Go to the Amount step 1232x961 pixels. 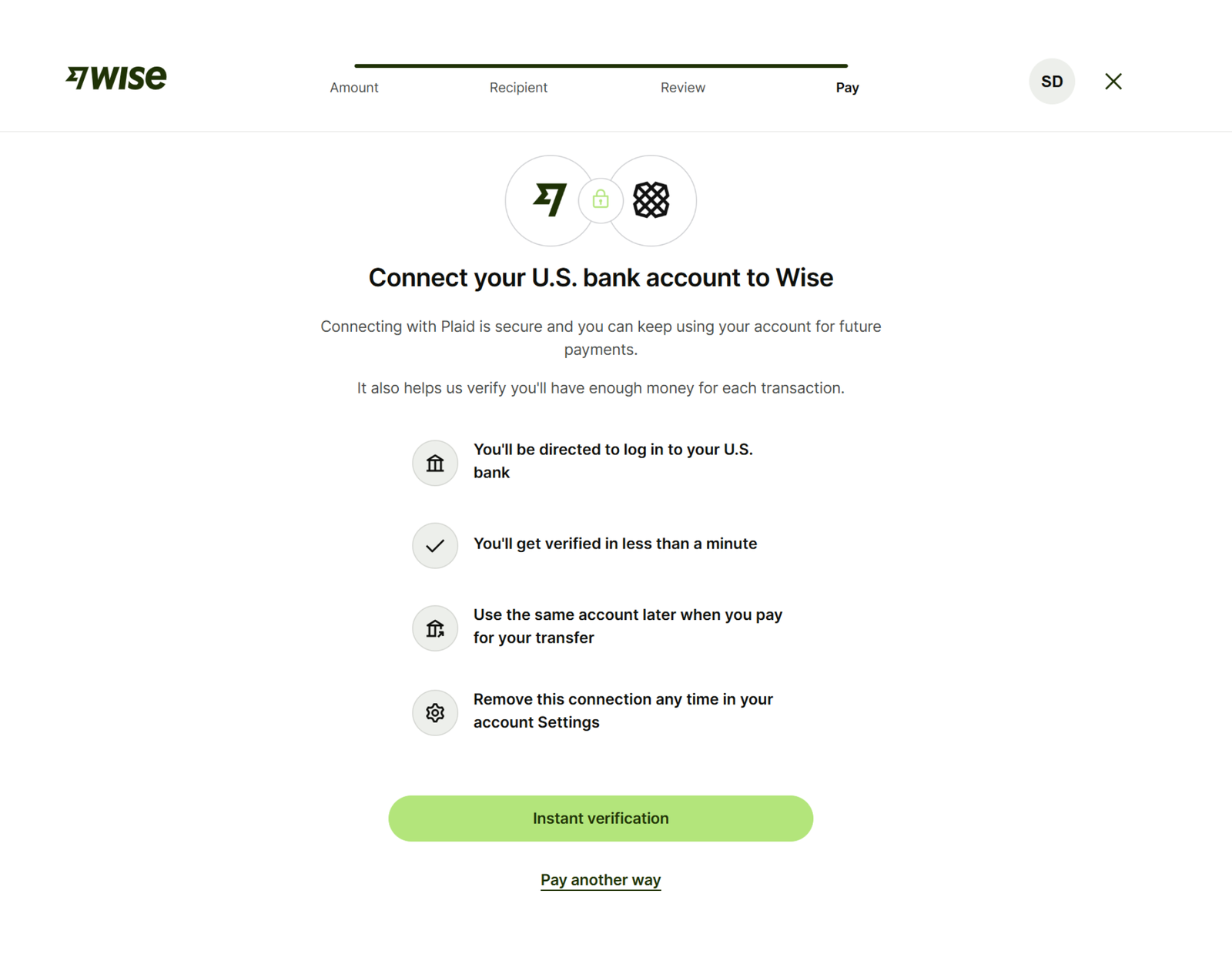point(354,88)
